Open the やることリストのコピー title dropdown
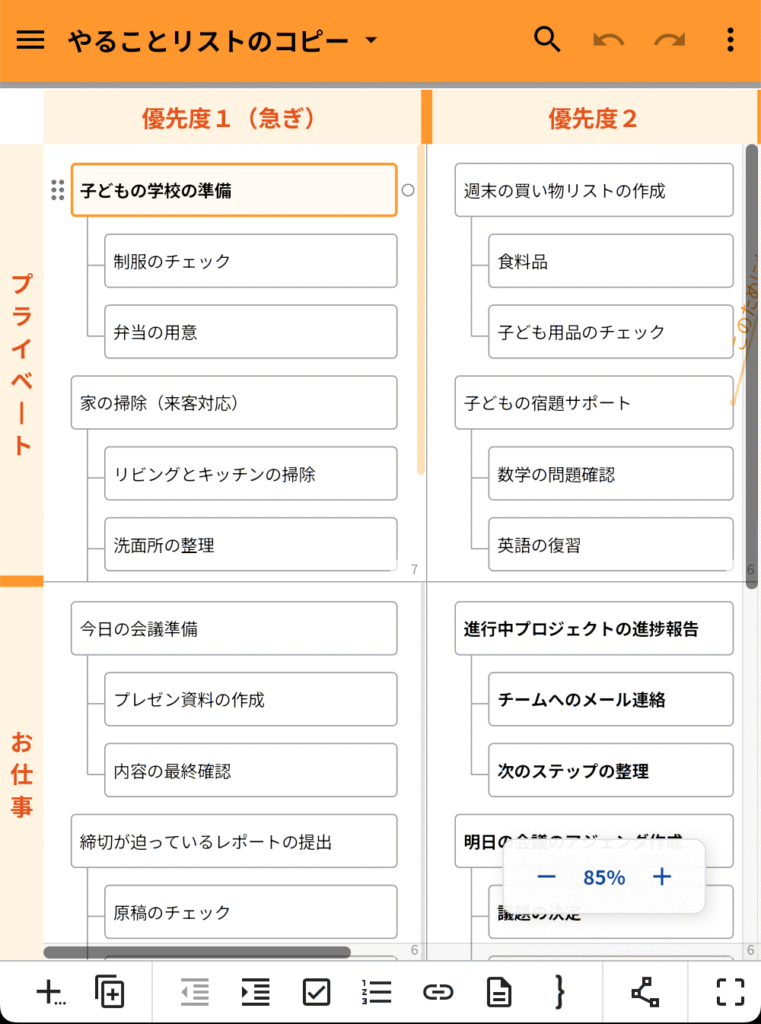 [x=369, y=39]
